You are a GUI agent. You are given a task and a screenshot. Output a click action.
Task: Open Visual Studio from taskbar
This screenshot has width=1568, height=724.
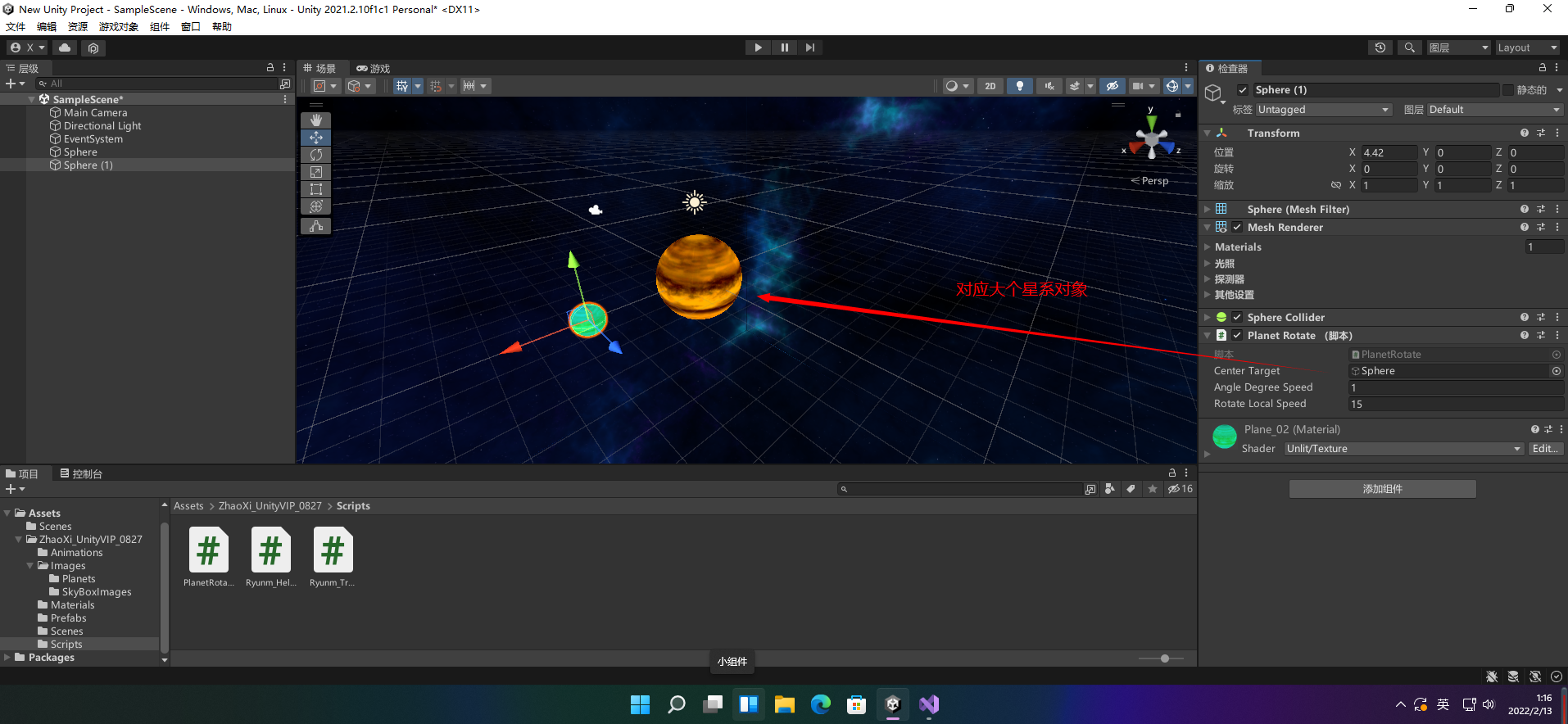click(928, 704)
